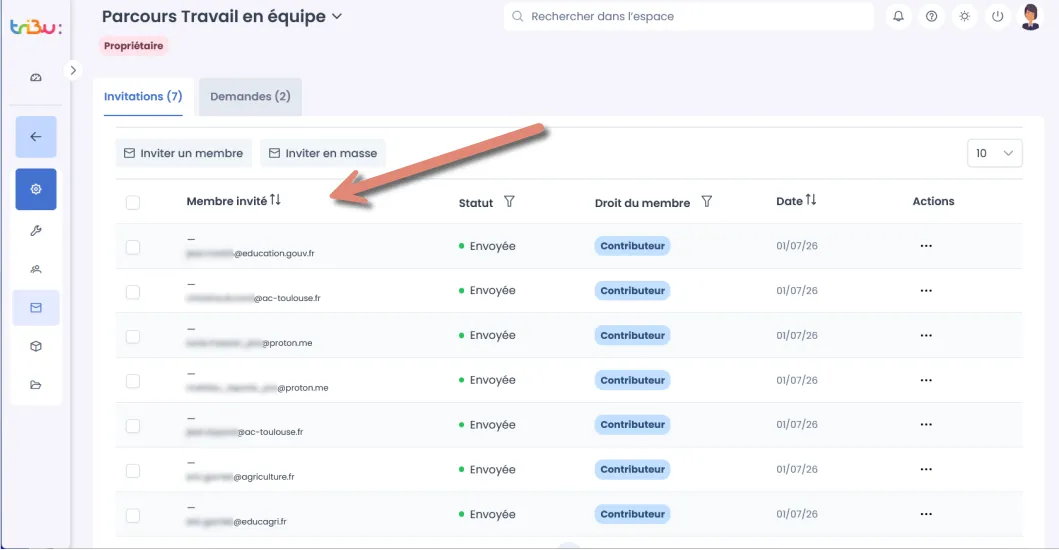Viewport: 1059px width, 550px height.
Task: Open the invitations envelope sidebar icon
Action: pos(36,307)
